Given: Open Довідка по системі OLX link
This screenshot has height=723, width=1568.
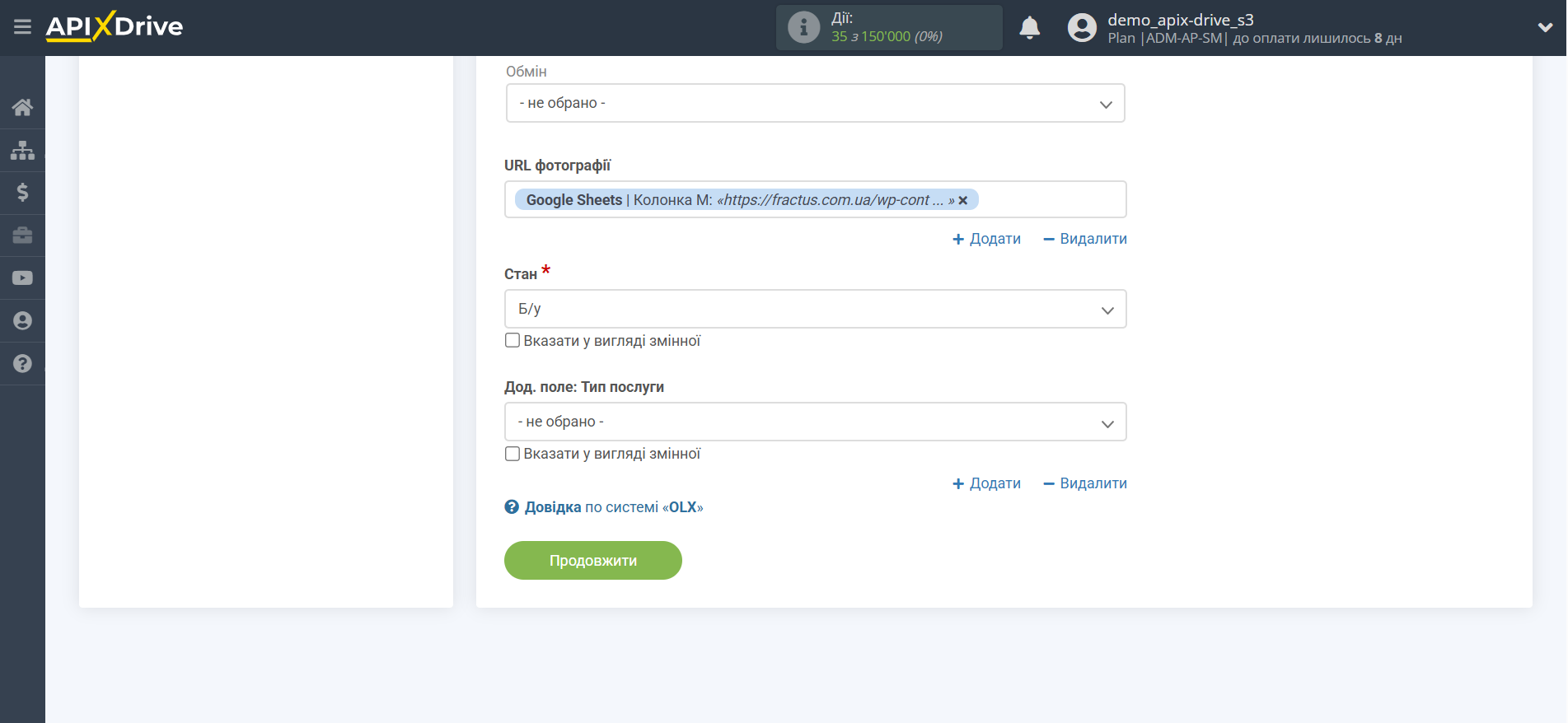Looking at the screenshot, I should pyautogui.click(x=614, y=507).
